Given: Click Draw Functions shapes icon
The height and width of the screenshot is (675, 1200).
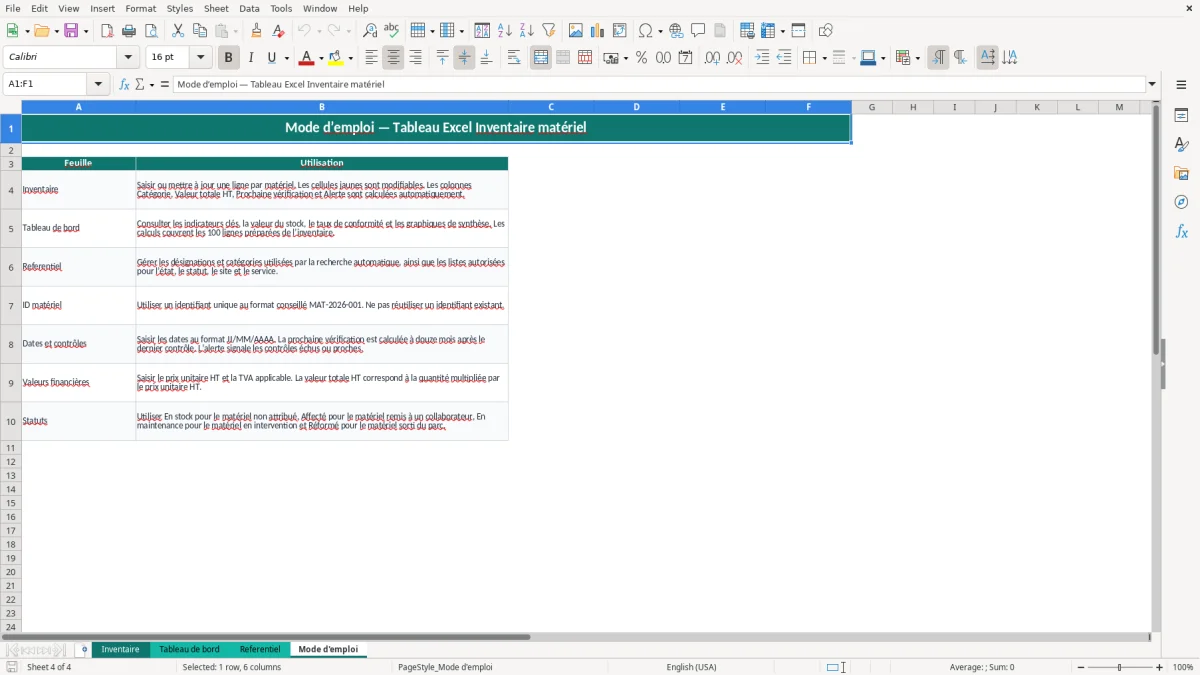Looking at the screenshot, I should point(826,31).
